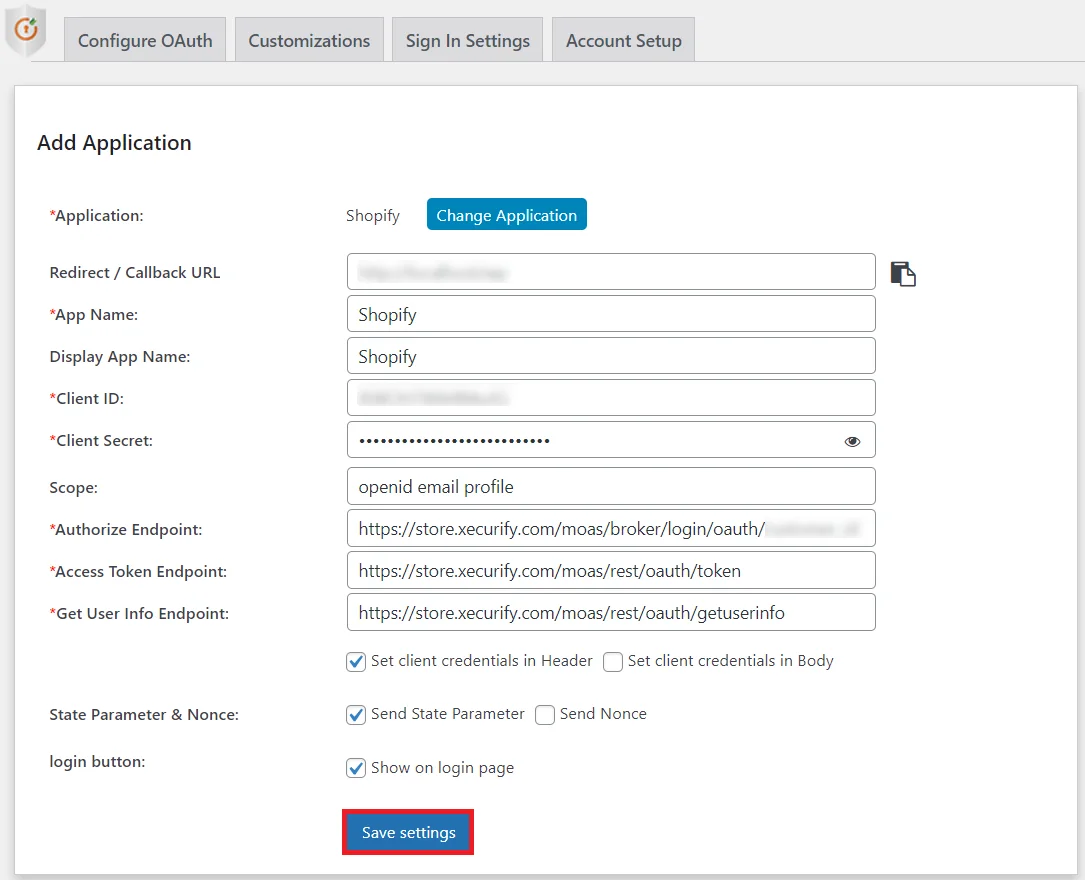Screen dimensions: 1085x880
Task: Uncheck Send State Parameter
Action: 355,714
